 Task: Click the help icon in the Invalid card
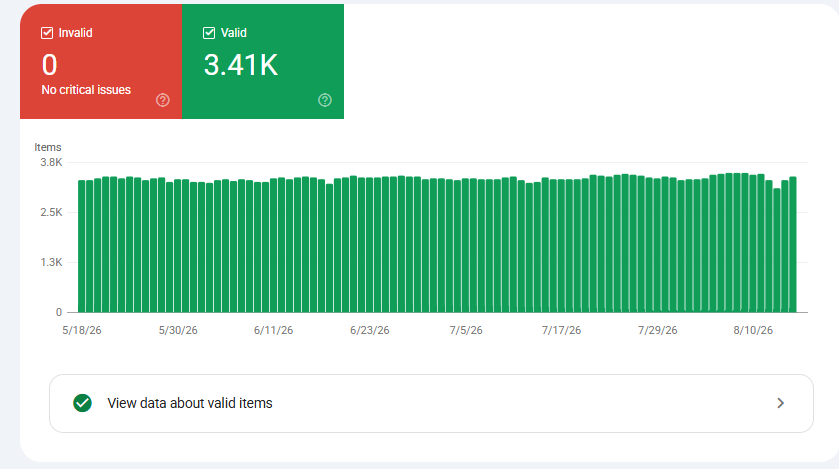(163, 100)
